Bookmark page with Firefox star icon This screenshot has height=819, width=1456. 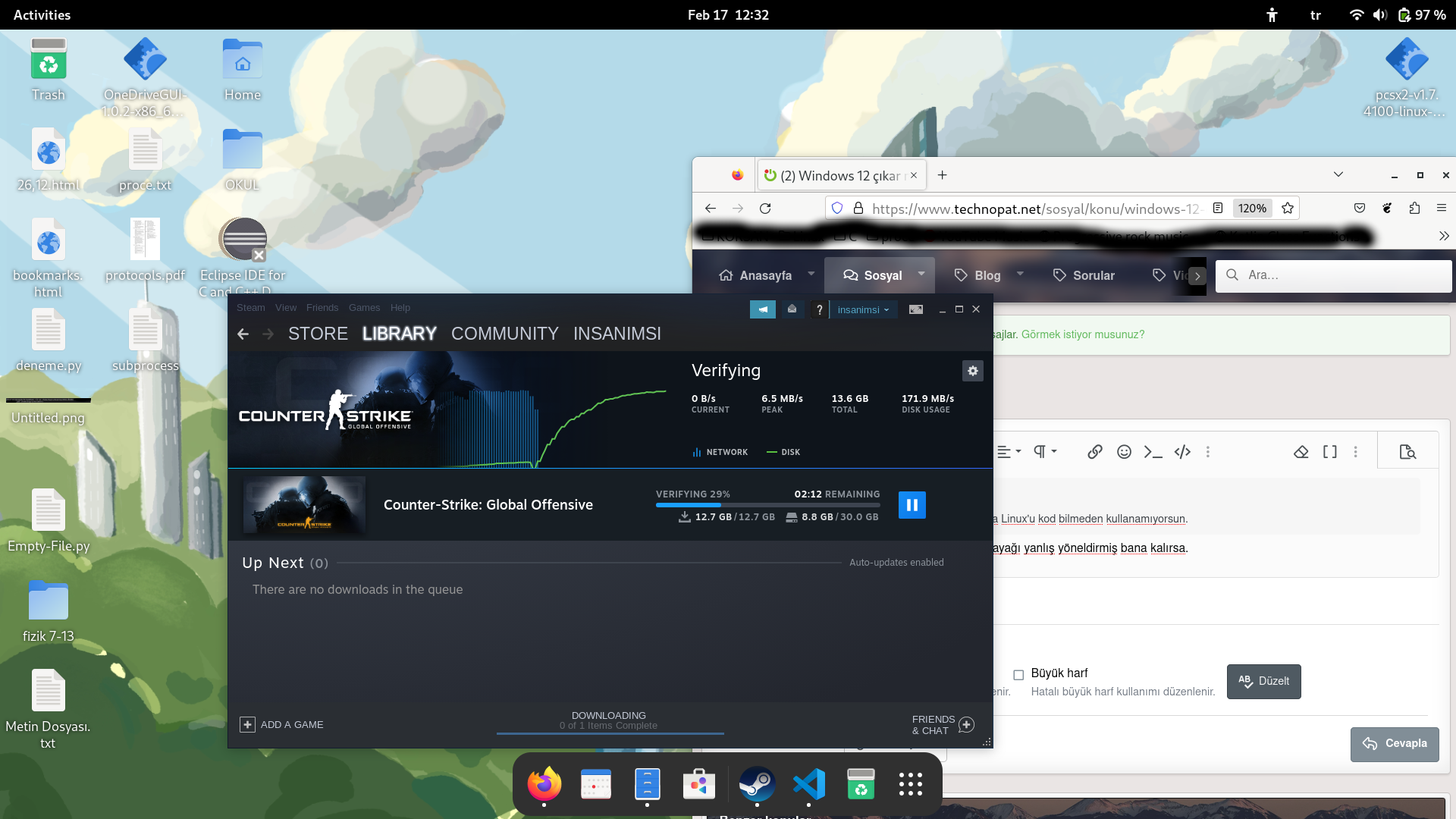pyautogui.click(x=1288, y=208)
